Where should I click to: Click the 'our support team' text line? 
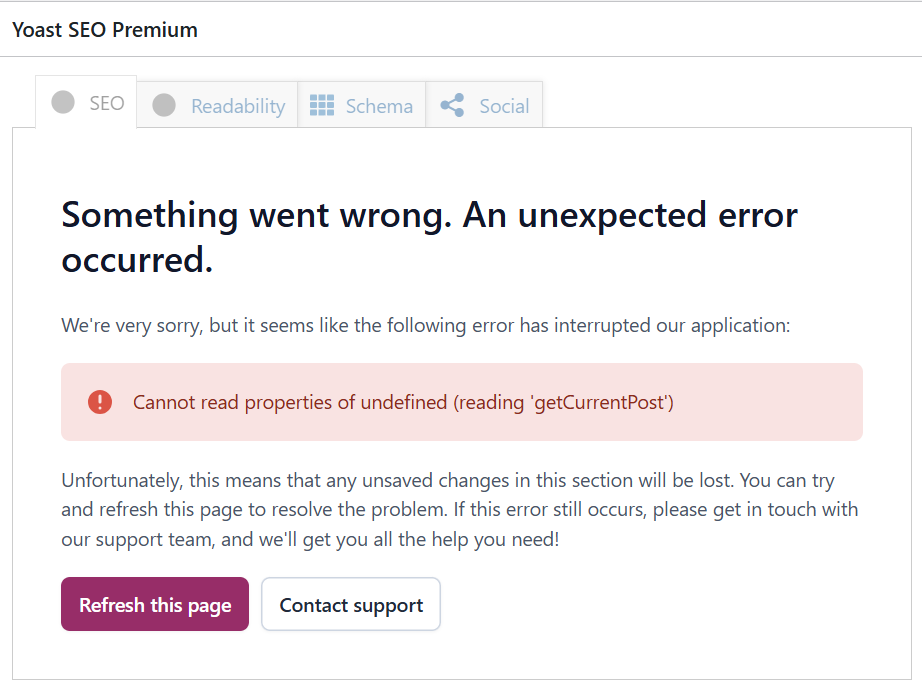(x=310, y=540)
